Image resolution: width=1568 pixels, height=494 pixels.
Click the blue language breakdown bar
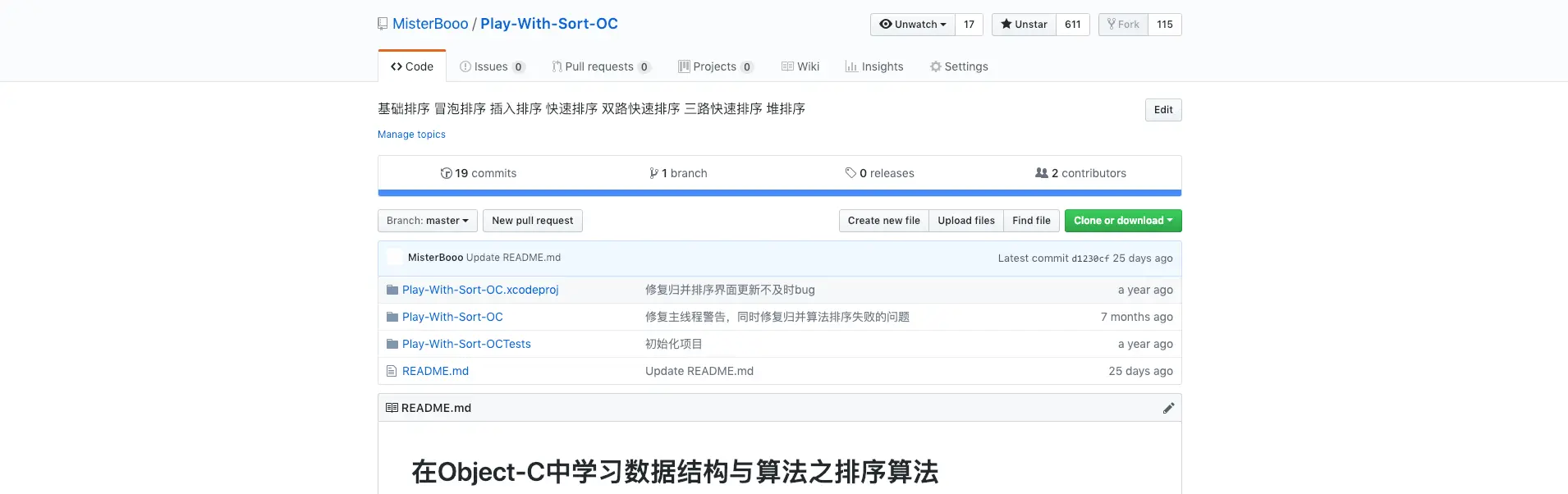pyautogui.click(x=780, y=194)
